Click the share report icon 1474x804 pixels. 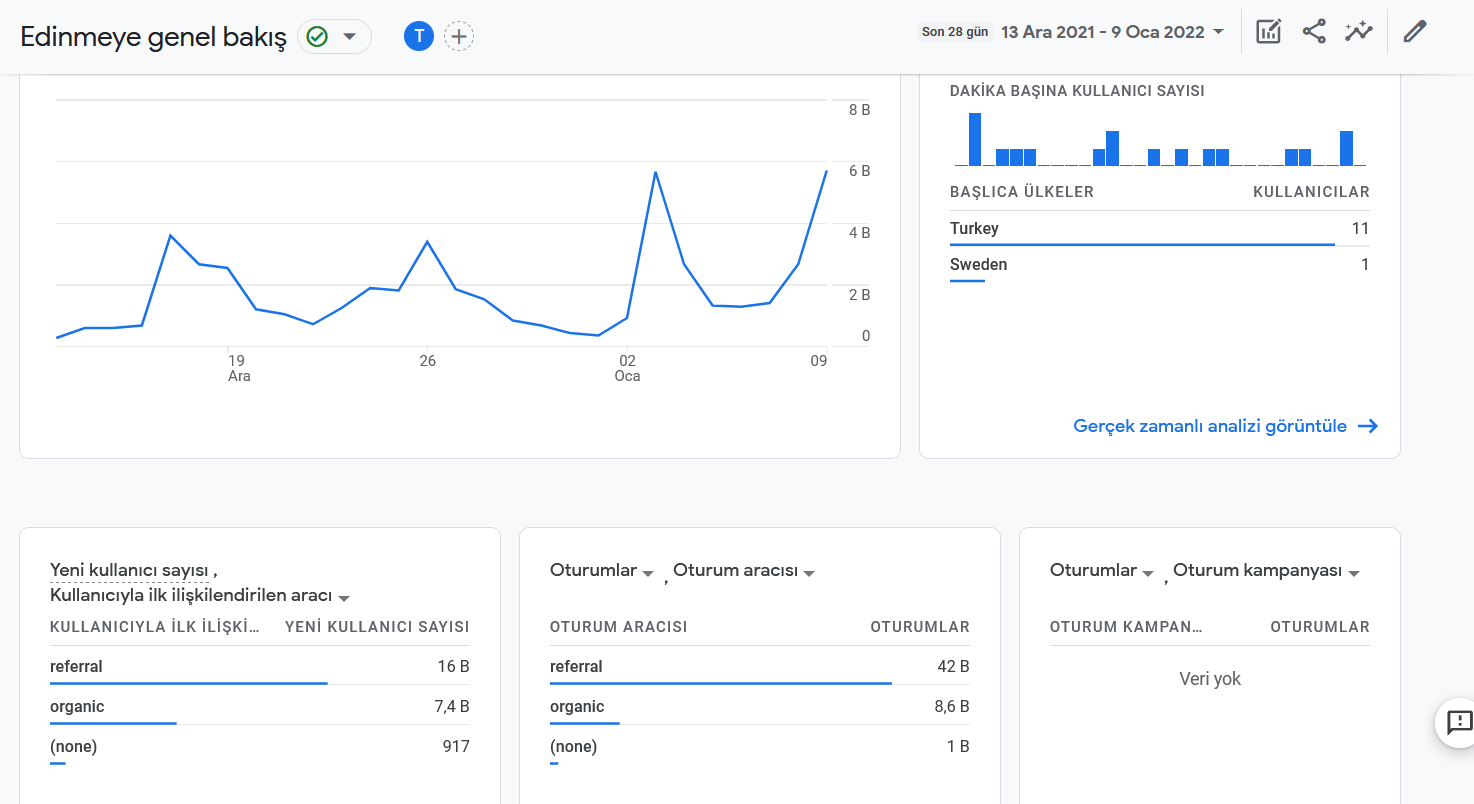[x=1314, y=32]
